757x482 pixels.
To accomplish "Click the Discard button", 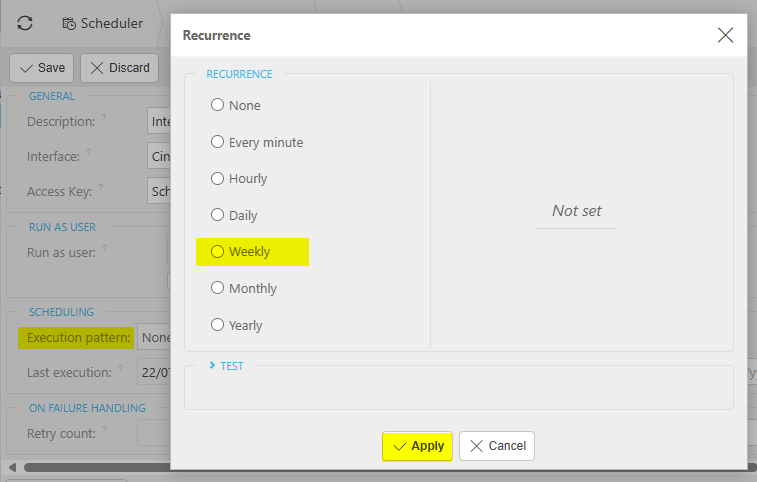I will [x=120, y=68].
